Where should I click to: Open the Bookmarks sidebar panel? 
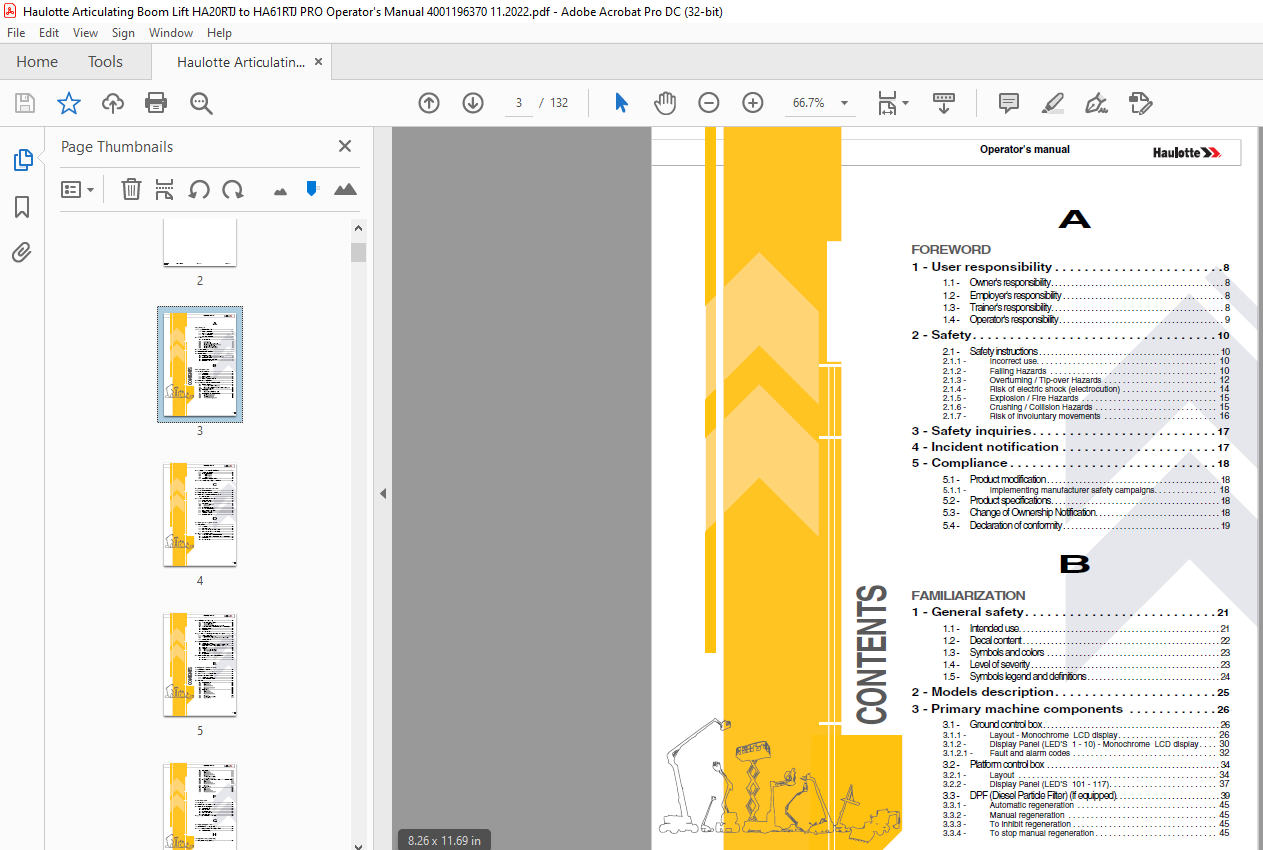click(x=22, y=207)
